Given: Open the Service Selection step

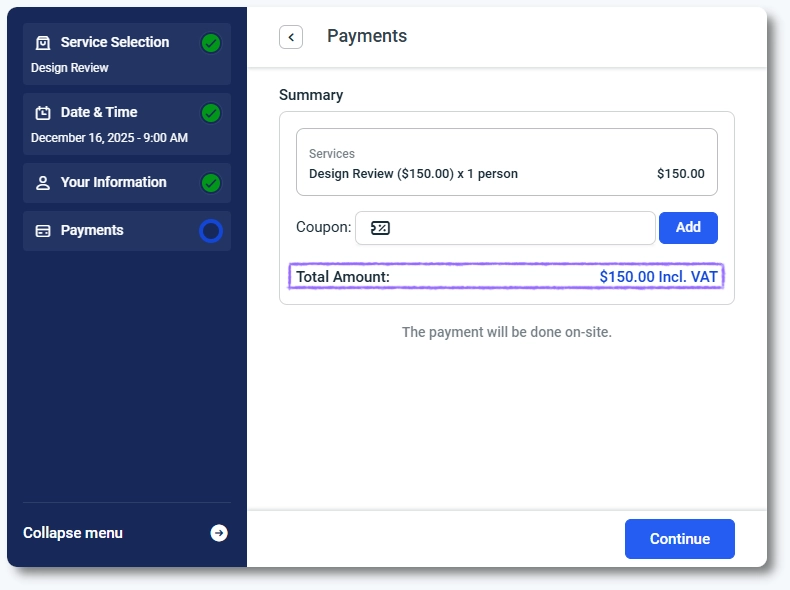Looking at the screenshot, I should (114, 43).
